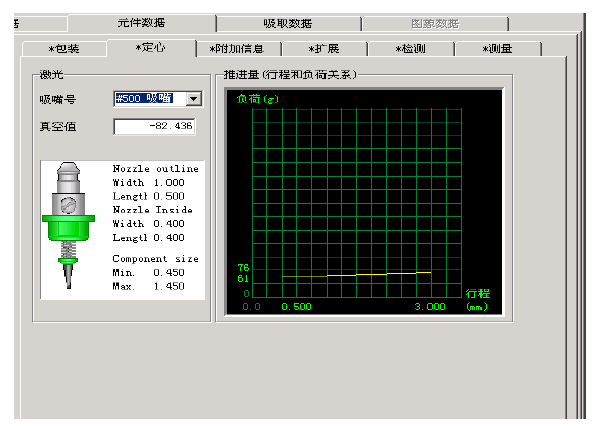Click the 负荷(g) axis label
600x426 pixels.
click(x=258, y=99)
